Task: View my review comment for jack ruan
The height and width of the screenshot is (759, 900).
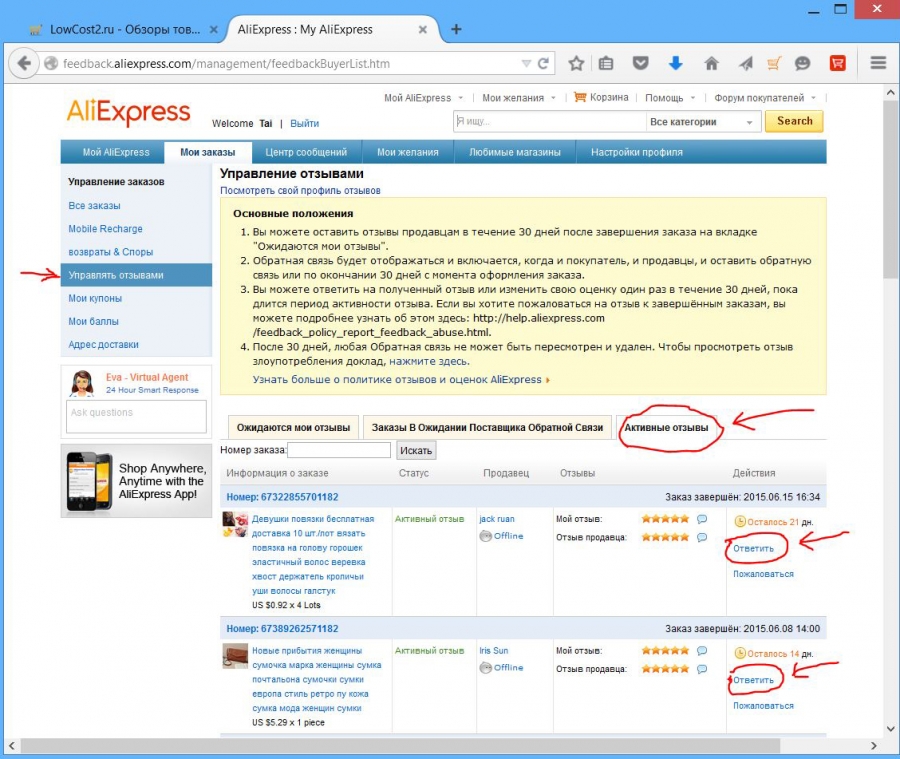Action: pyautogui.click(x=701, y=519)
